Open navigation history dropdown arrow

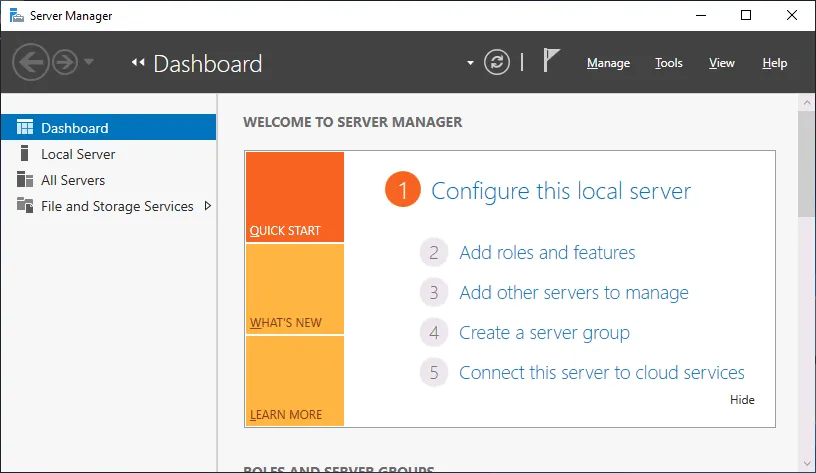(x=89, y=63)
